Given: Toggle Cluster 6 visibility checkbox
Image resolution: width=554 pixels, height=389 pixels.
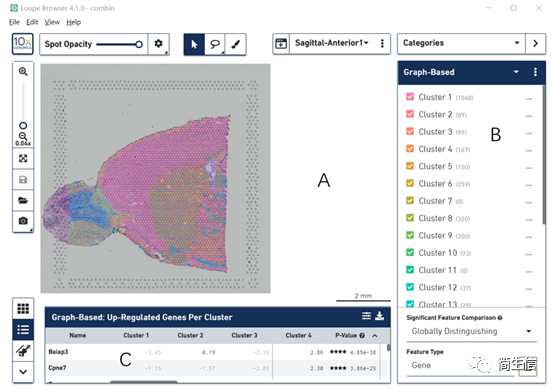Looking at the screenshot, I should coord(410,183).
